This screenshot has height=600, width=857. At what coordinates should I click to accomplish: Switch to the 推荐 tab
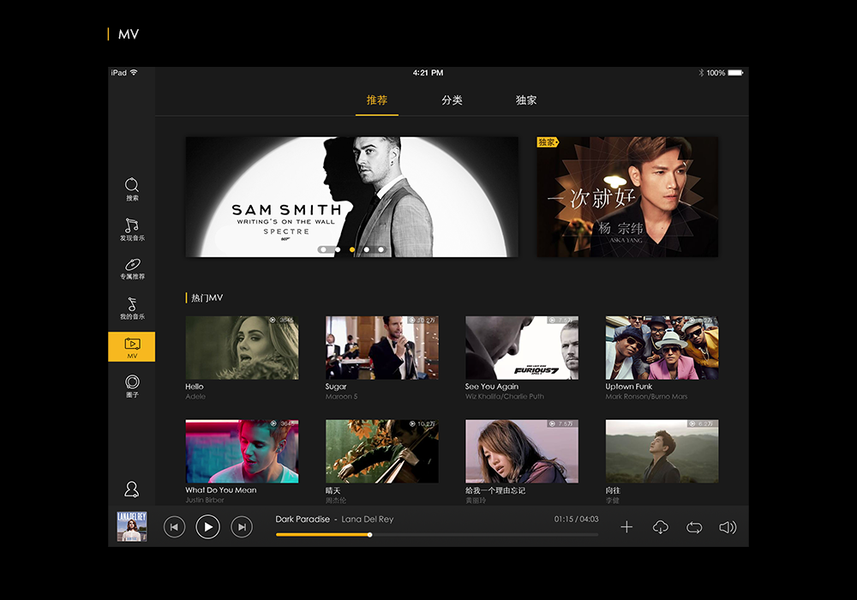tap(377, 101)
